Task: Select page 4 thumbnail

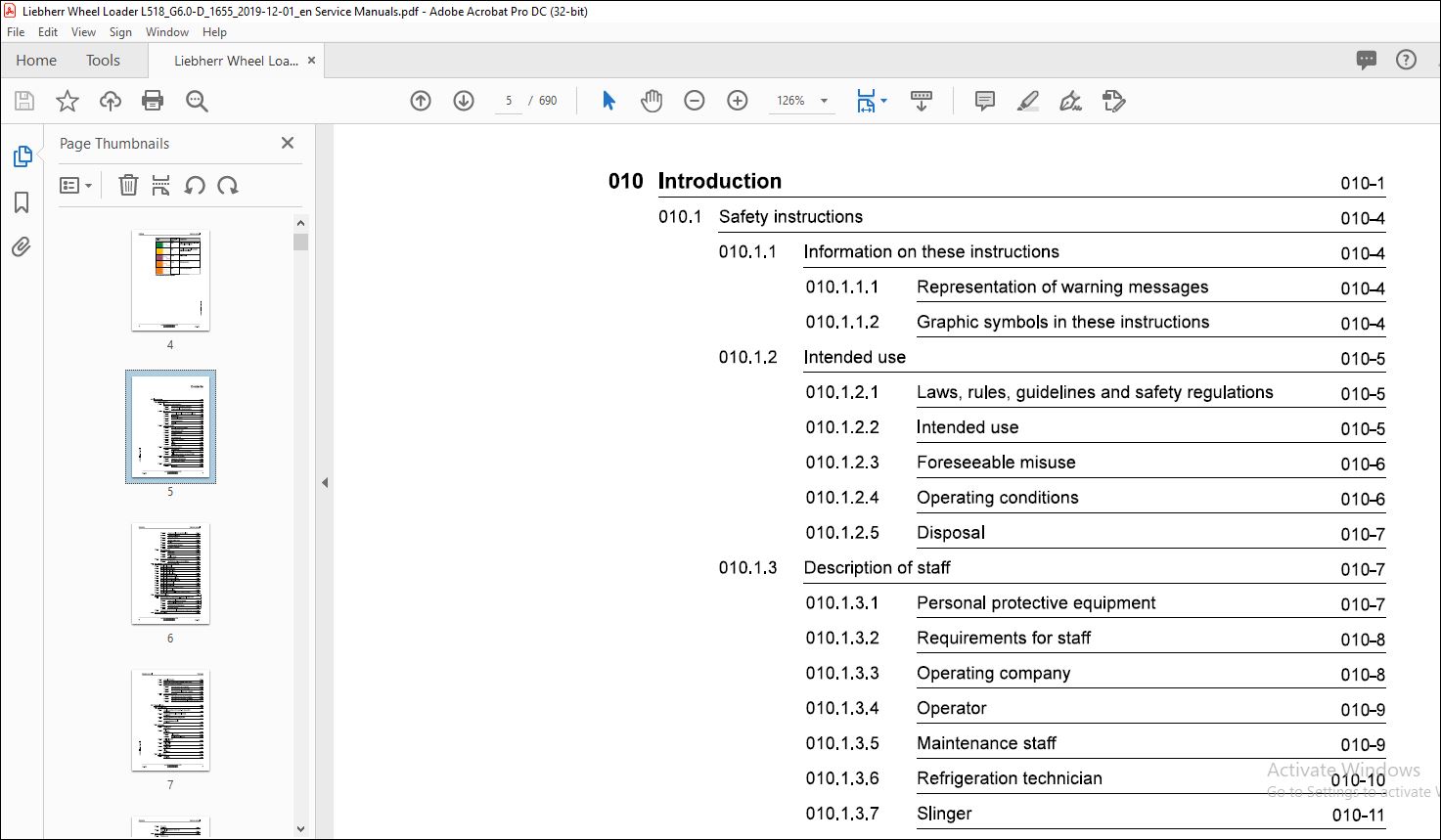Action: [170, 282]
